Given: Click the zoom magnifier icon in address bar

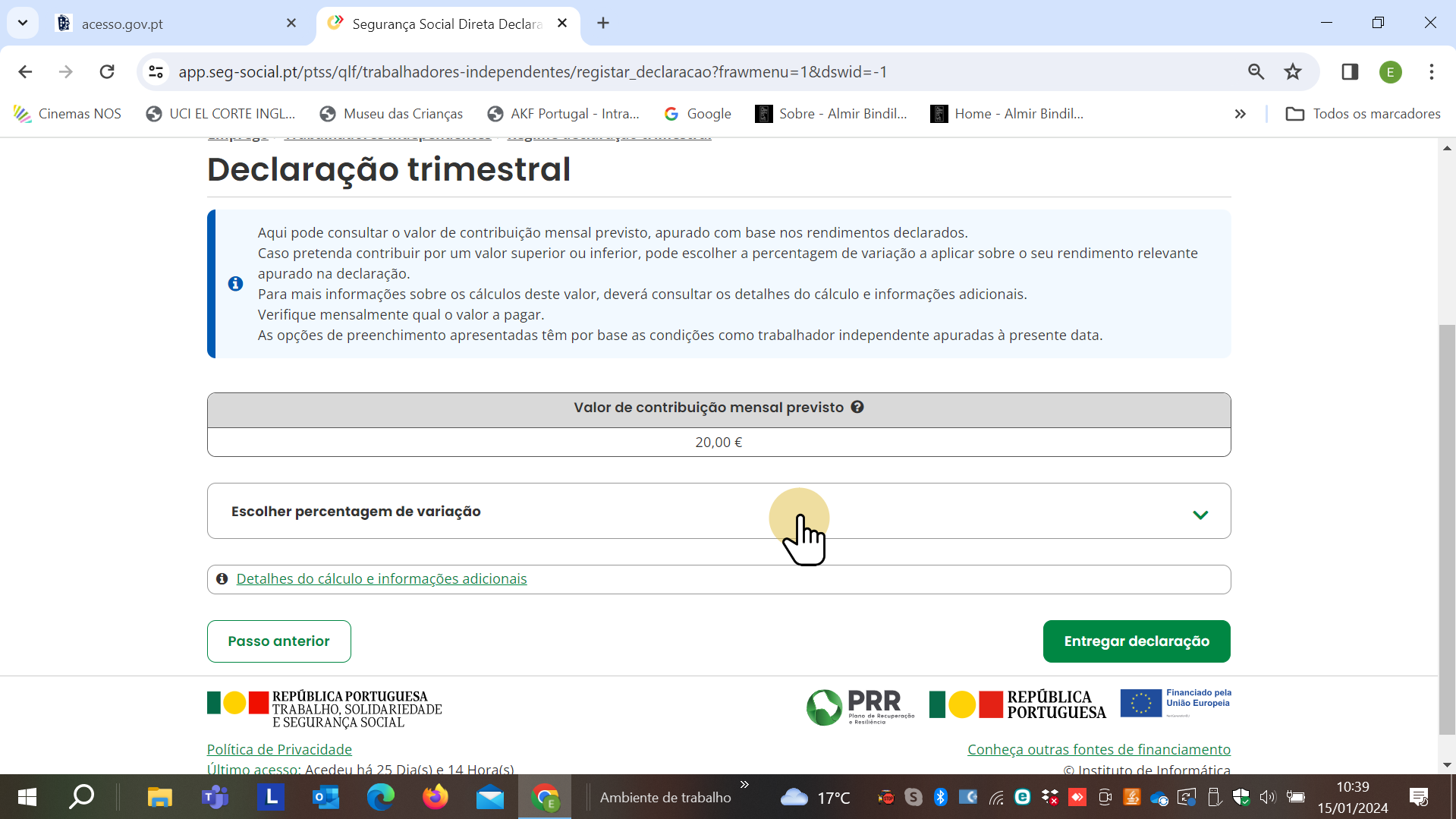Looking at the screenshot, I should point(1256,72).
